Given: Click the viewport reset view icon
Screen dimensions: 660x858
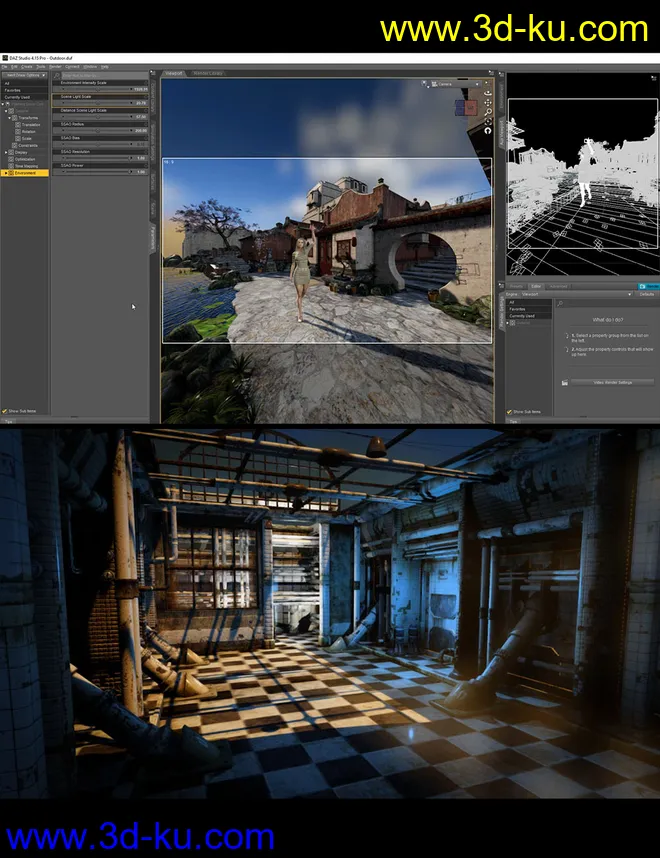Looking at the screenshot, I should pyautogui.click(x=488, y=131).
